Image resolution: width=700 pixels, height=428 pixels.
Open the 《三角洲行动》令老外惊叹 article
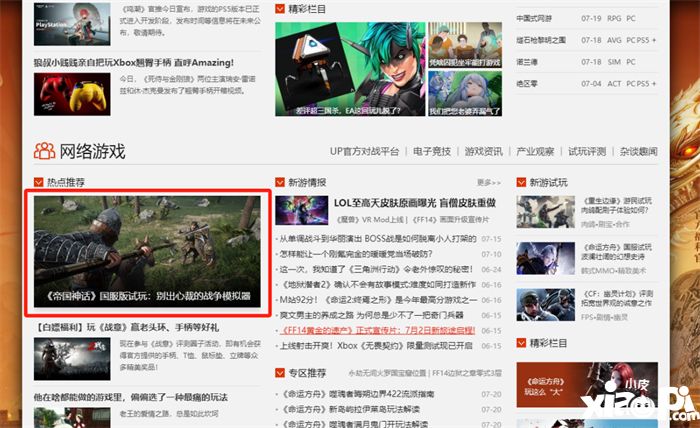click(x=376, y=270)
